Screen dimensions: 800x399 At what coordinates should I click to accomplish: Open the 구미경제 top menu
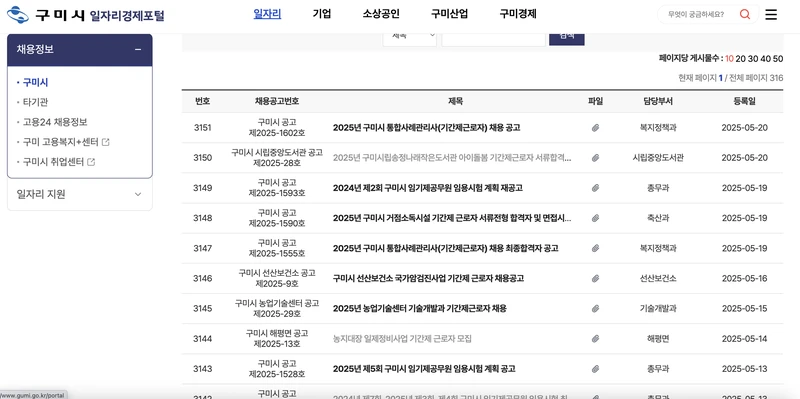click(518, 14)
